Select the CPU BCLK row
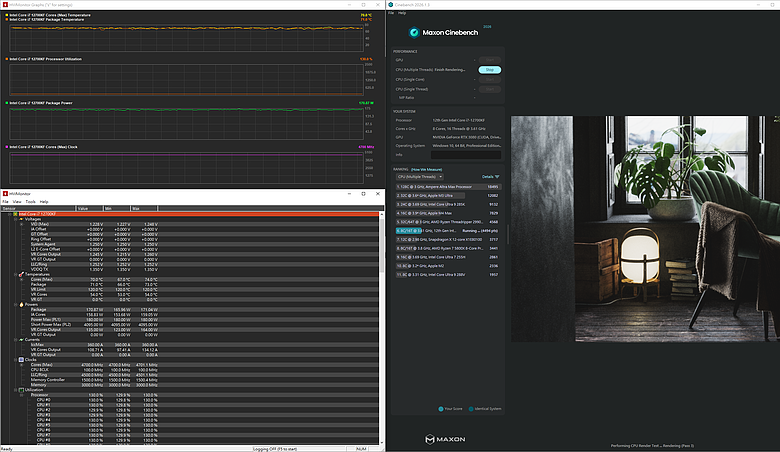Image resolution: width=780 pixels, height=452 pixels. coord(190,369)
